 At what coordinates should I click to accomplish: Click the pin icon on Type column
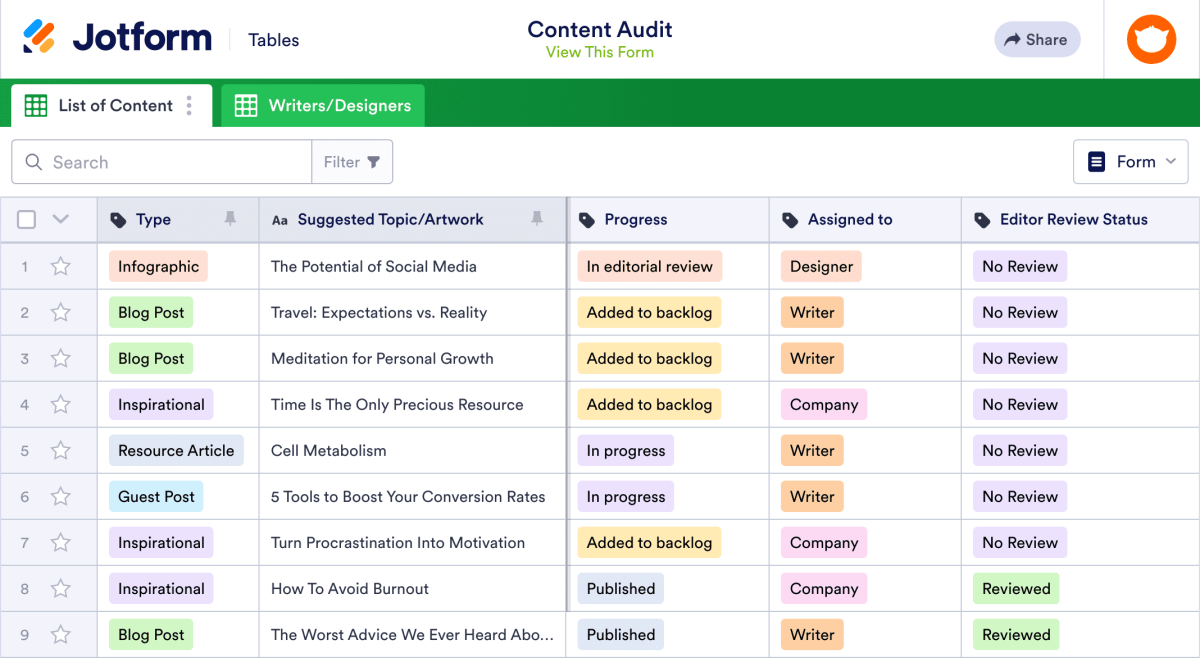coord(230,219)
